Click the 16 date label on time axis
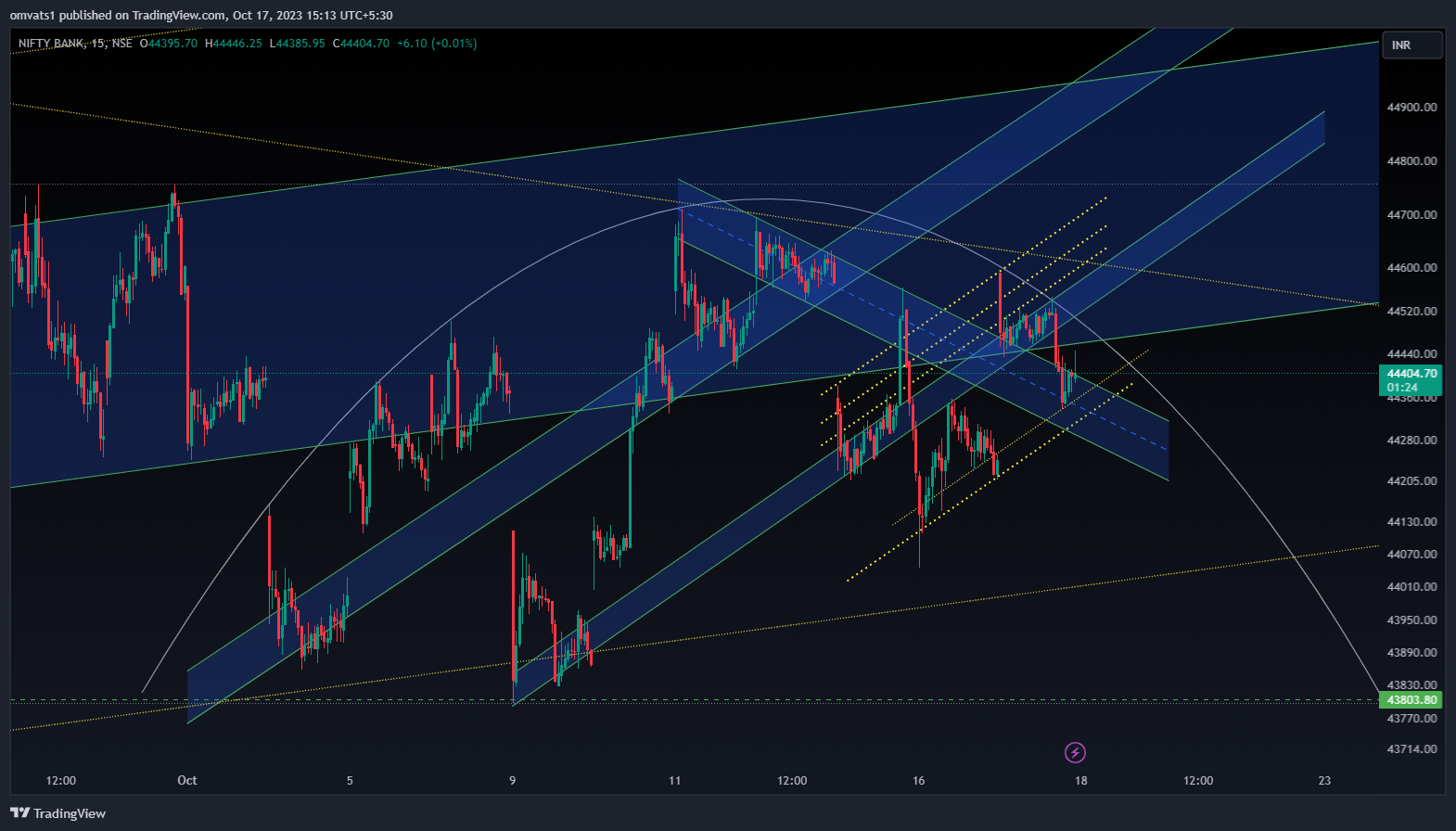Viewport: 1456px width, 831px height. click(918, 780)
